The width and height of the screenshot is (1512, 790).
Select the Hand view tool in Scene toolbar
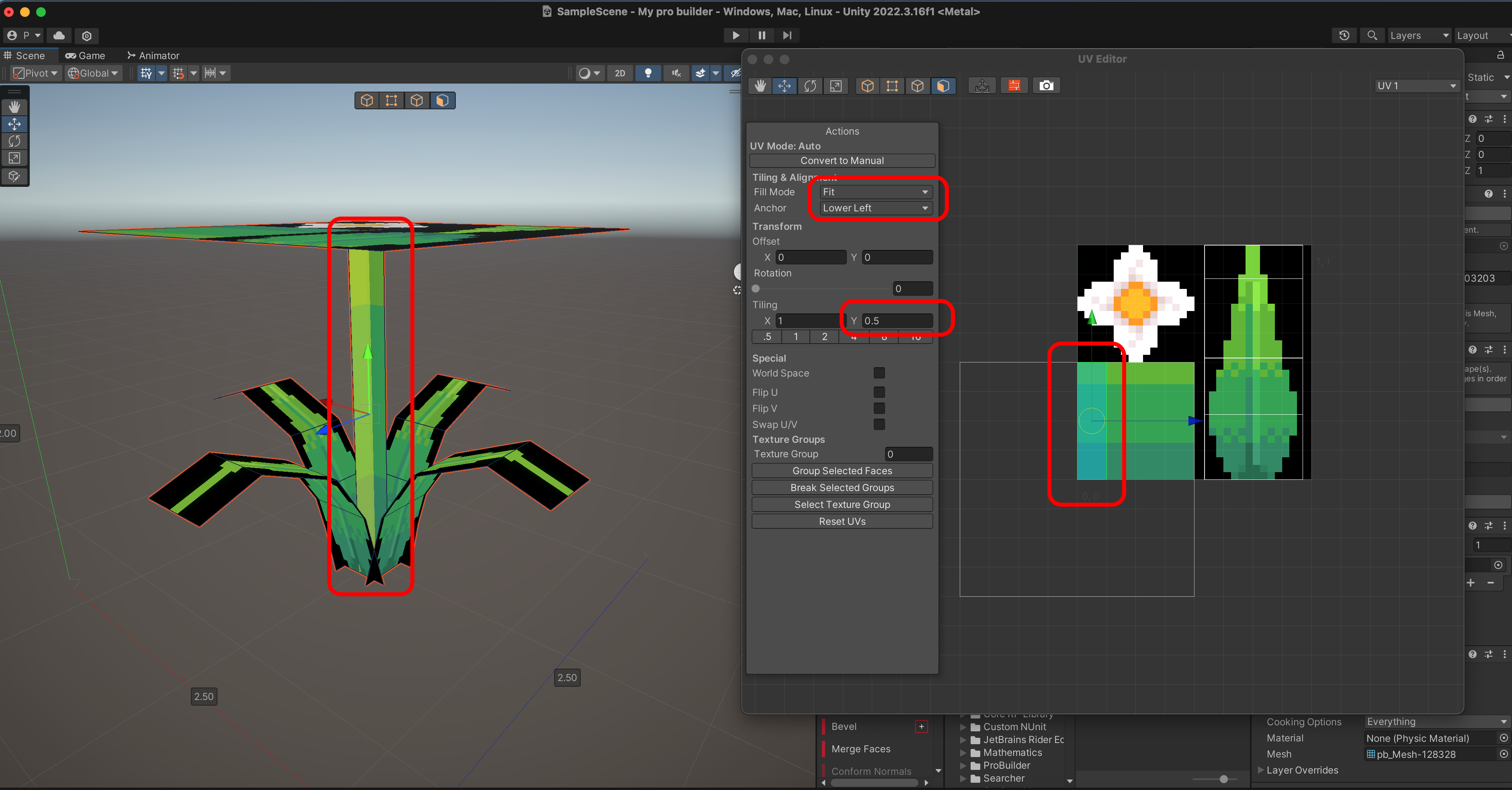pos(15,107)
